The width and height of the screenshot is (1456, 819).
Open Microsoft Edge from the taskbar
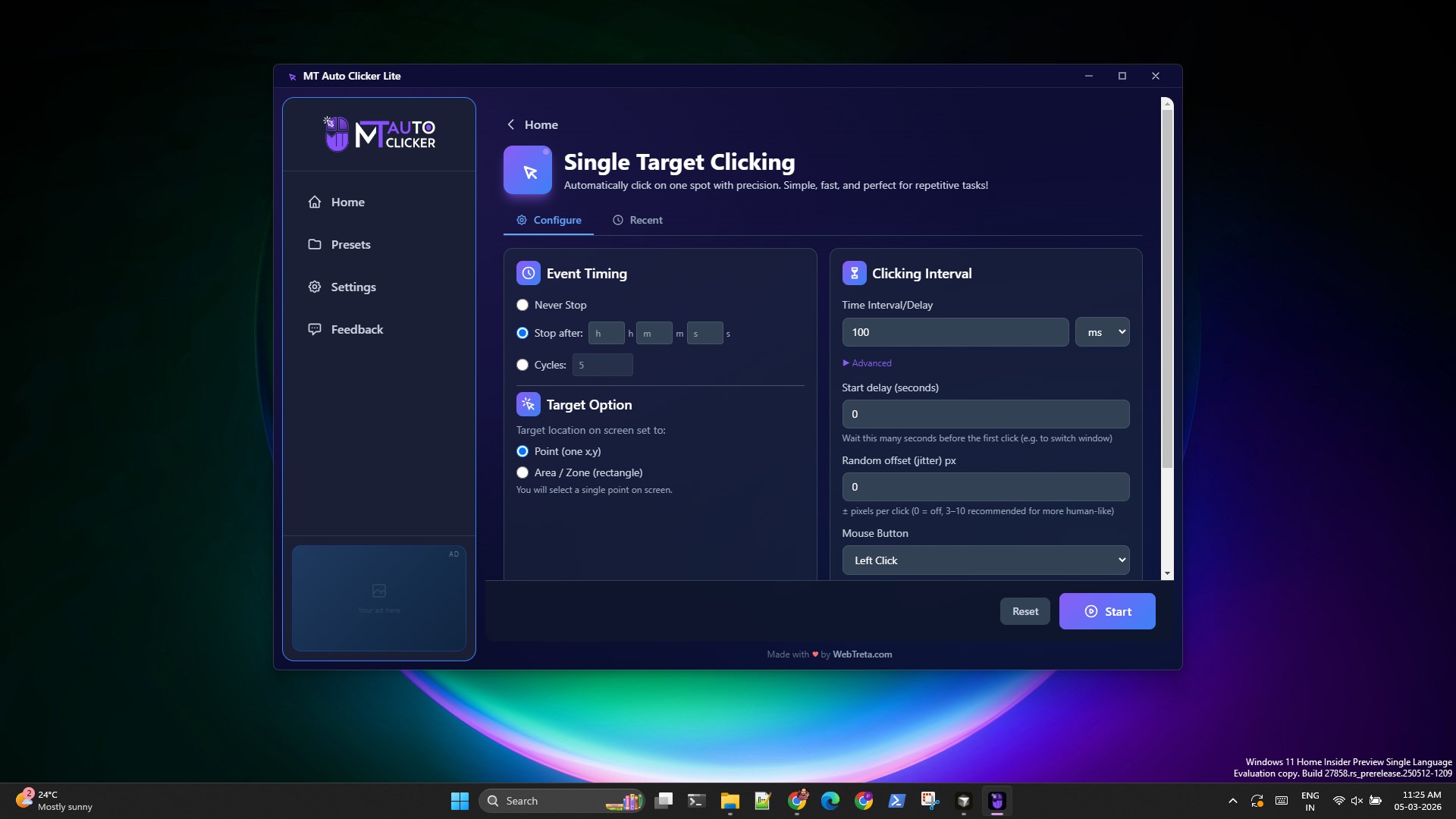(x=830, y=801)
